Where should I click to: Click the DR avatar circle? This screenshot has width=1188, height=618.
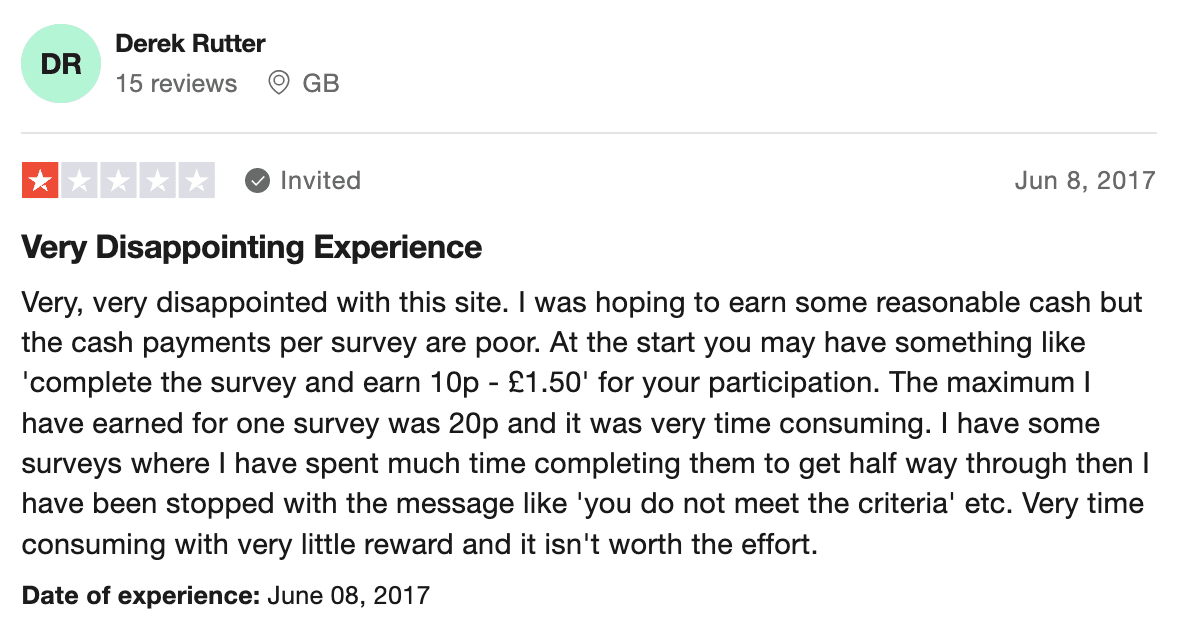coord(61,64)
